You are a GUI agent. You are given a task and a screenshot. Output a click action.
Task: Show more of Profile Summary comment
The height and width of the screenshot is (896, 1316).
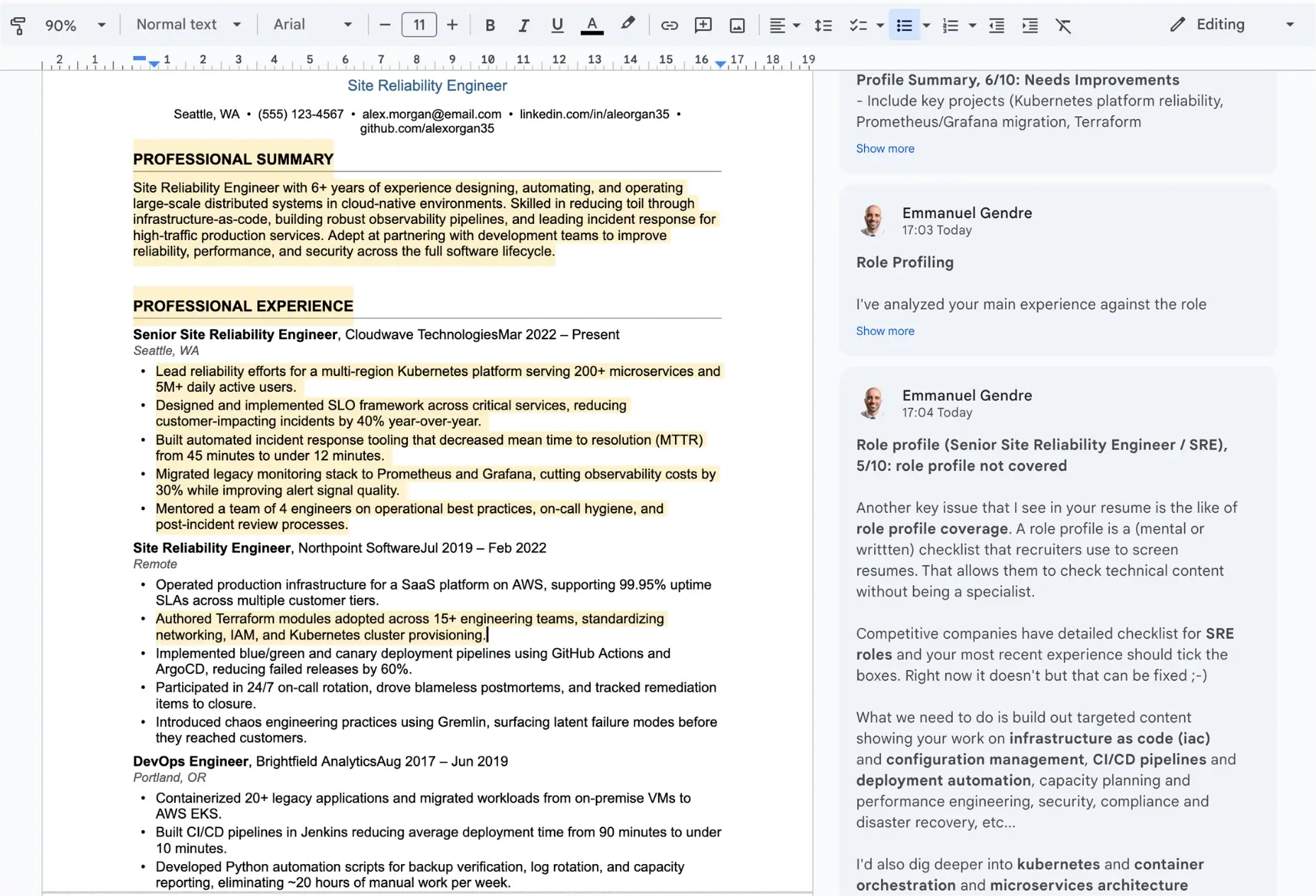coord(885,149)
